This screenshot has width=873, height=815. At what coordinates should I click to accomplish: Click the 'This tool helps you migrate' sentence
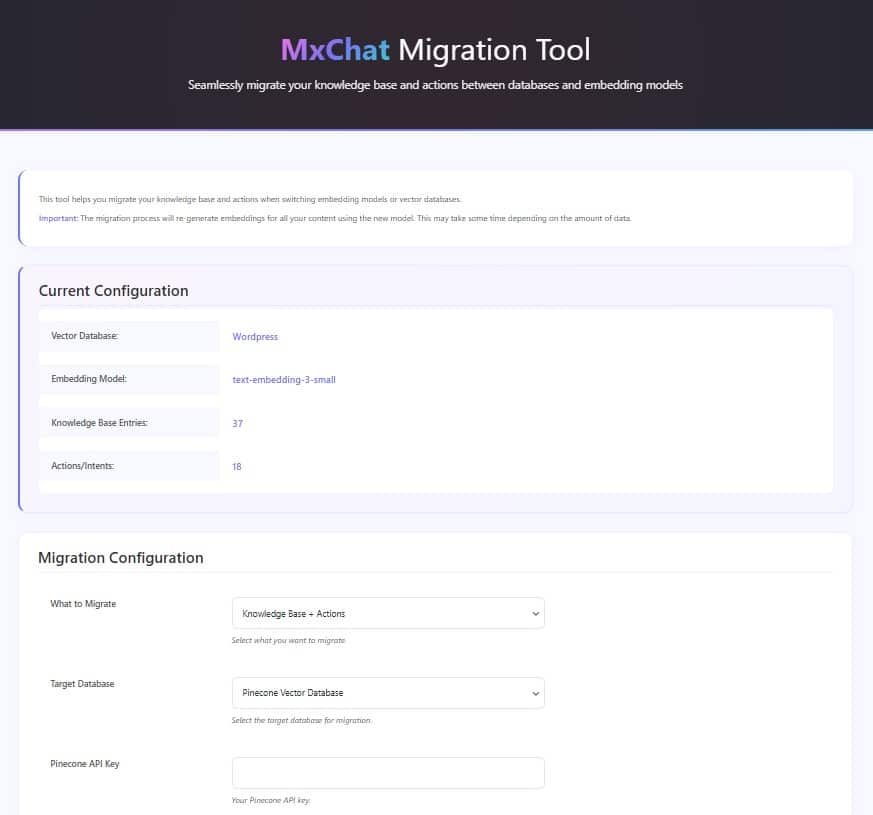pyautogui.click(x=250, y=199)
